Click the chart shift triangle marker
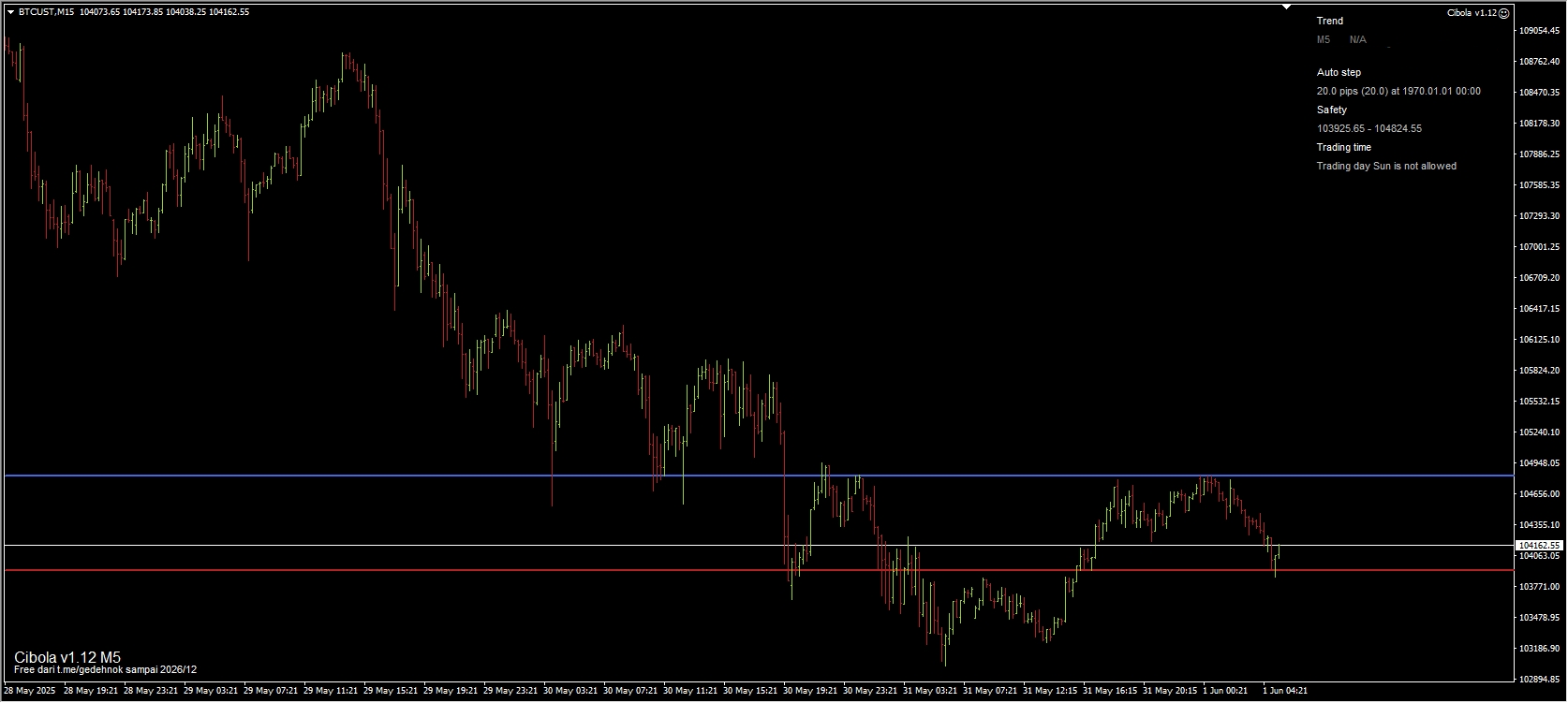The height and width of the screenshot is (703, 1568). [x=1286, y=7]
